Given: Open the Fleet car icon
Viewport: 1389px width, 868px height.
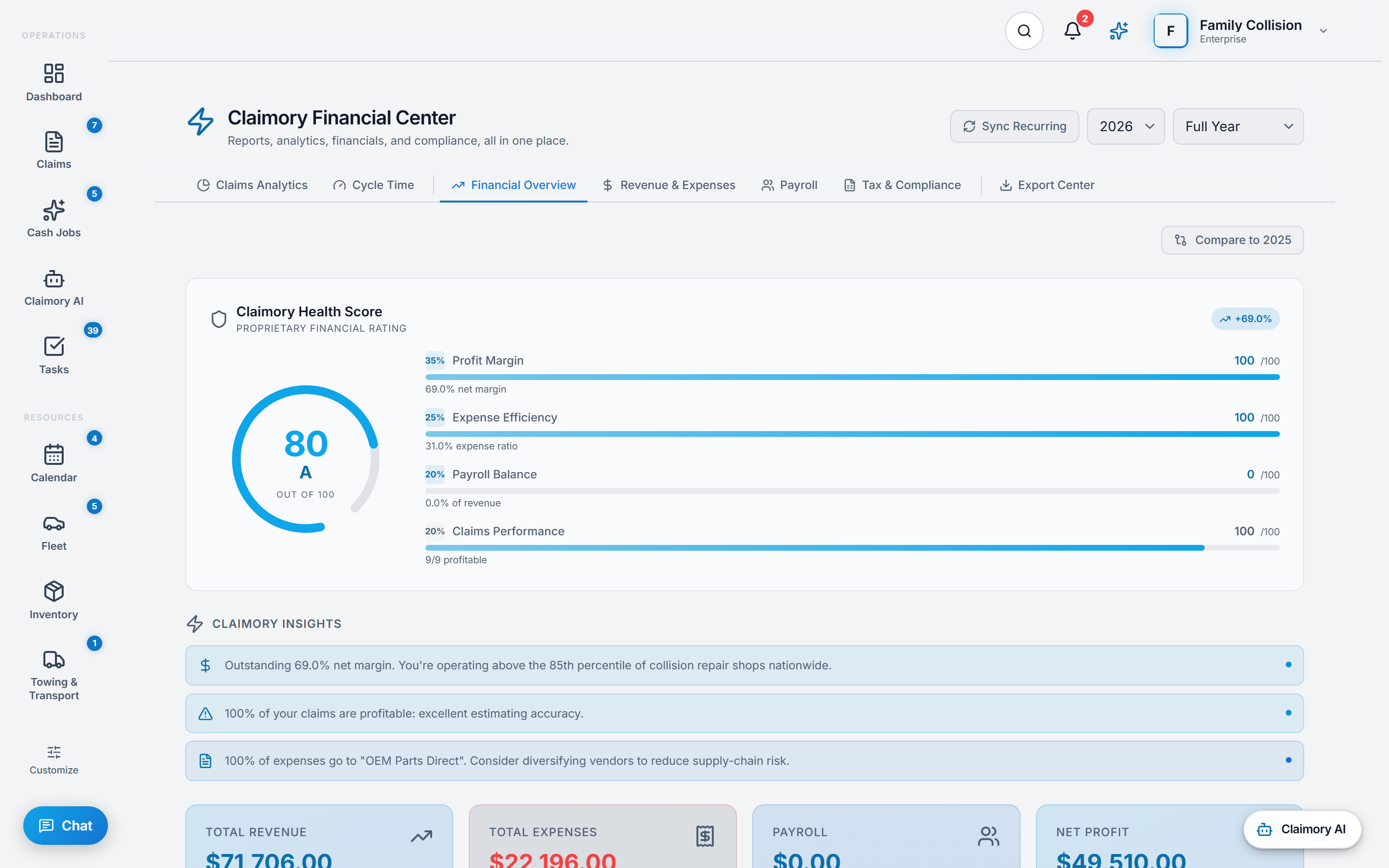Looking at the screenshot, I should pyautogui.click(x=54, y=524).
